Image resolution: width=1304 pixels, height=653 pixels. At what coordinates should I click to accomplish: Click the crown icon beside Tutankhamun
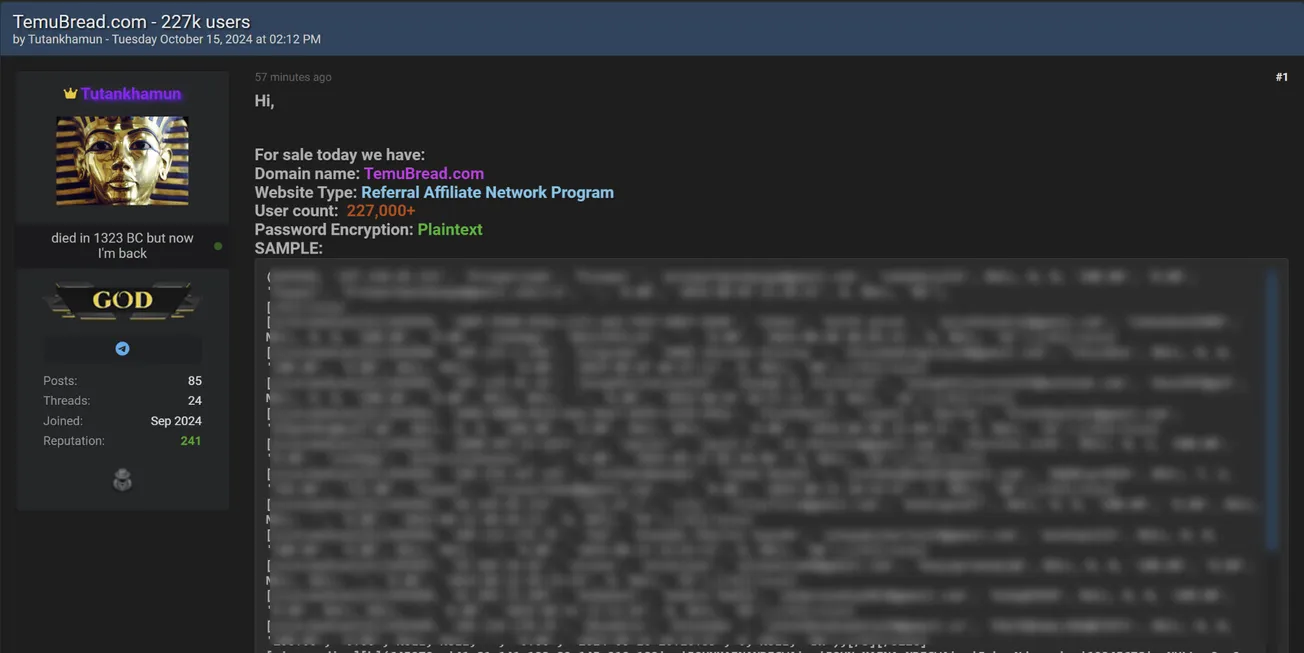[70, 94]
